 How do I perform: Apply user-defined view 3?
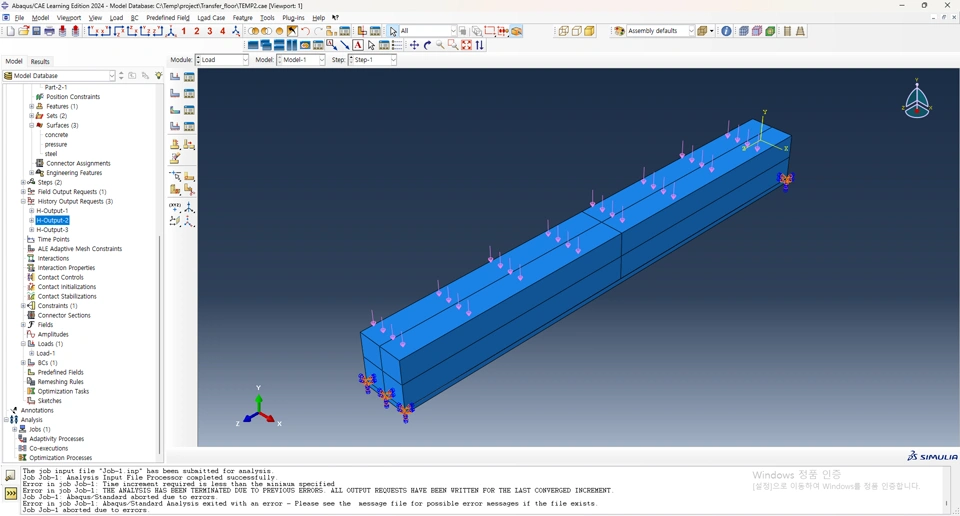(210, 31)
